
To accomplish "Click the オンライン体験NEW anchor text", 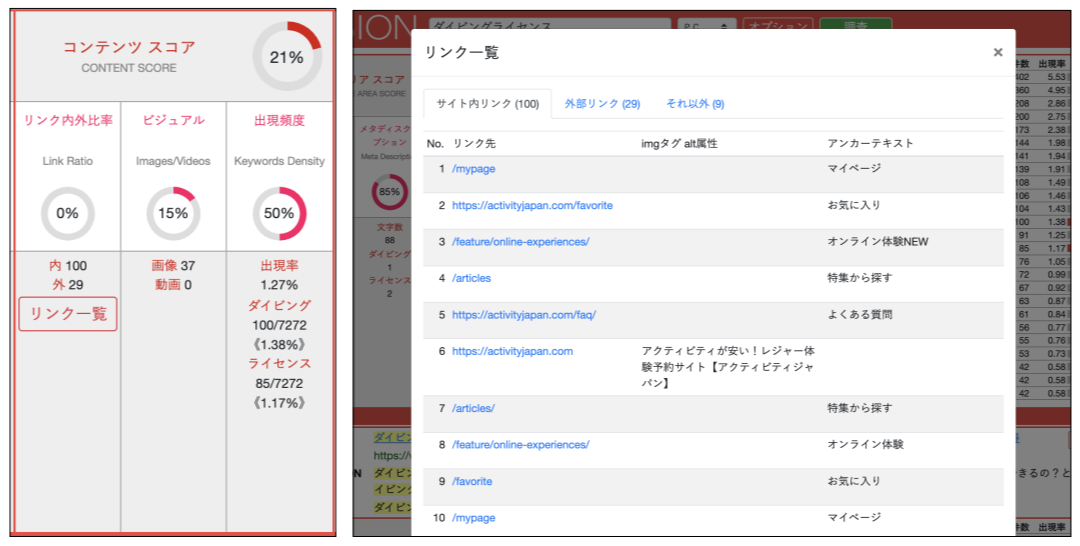I will coord(878,242).
